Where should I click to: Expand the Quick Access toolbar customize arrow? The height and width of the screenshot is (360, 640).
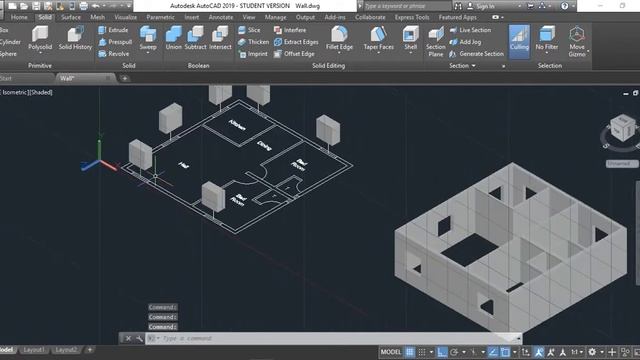129,6
